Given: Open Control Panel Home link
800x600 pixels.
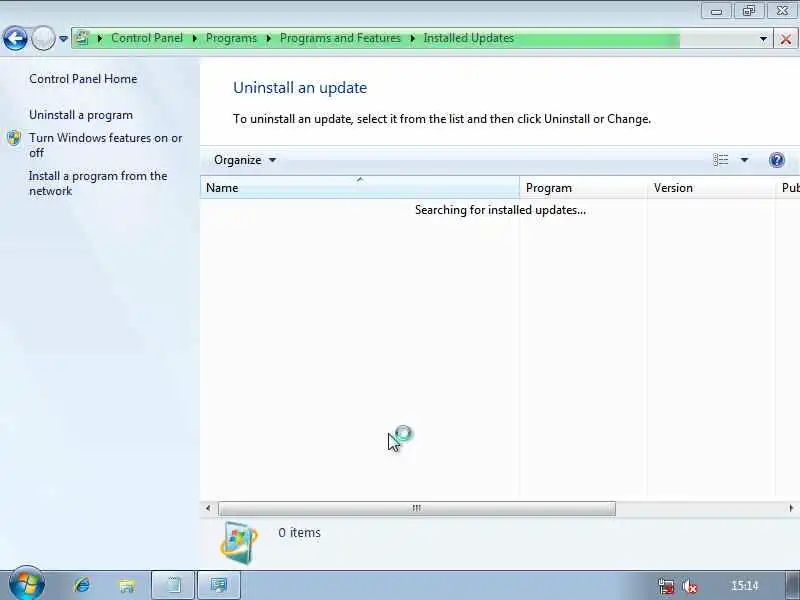Looking at the screenshot, I should [x=83, y=79].
